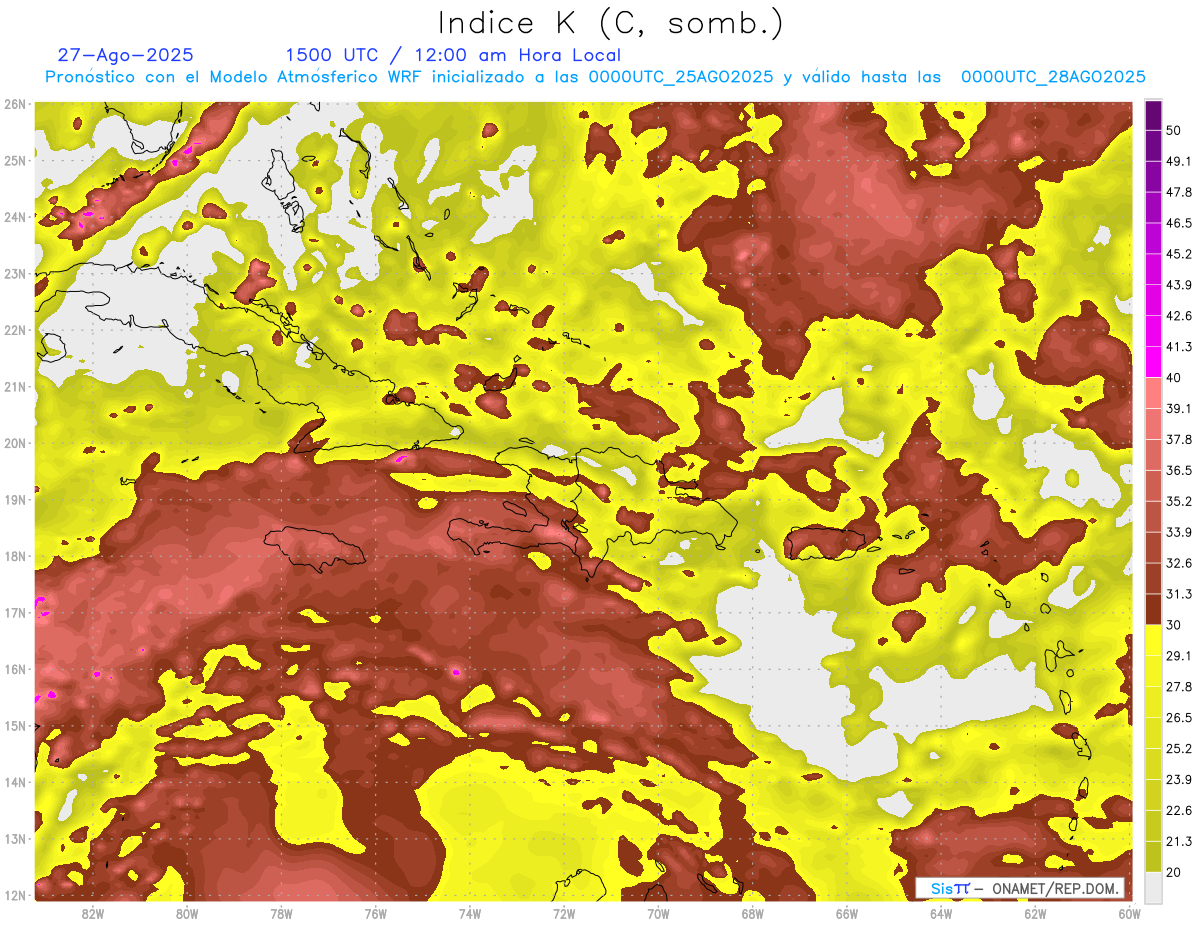This screenshot has height=927, width=1200.
Task: Click the '76W' longitude label
Action: pos(376,913)
